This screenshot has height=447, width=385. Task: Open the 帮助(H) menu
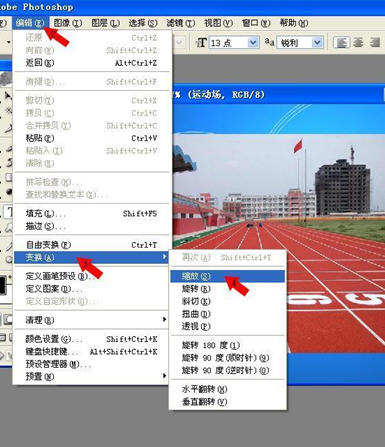coord(294,23)
